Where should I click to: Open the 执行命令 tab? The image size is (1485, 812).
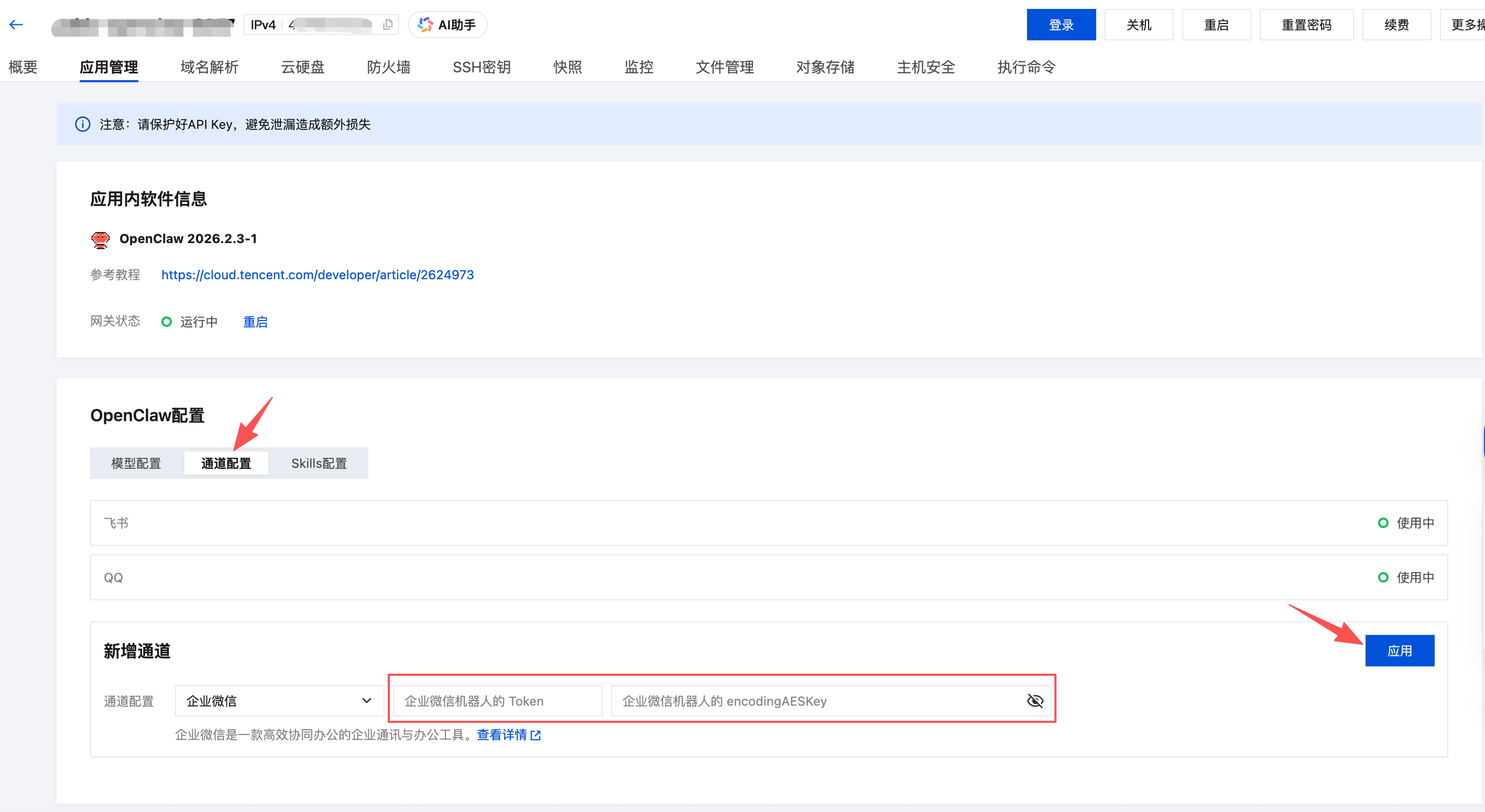coord(1026,68)
